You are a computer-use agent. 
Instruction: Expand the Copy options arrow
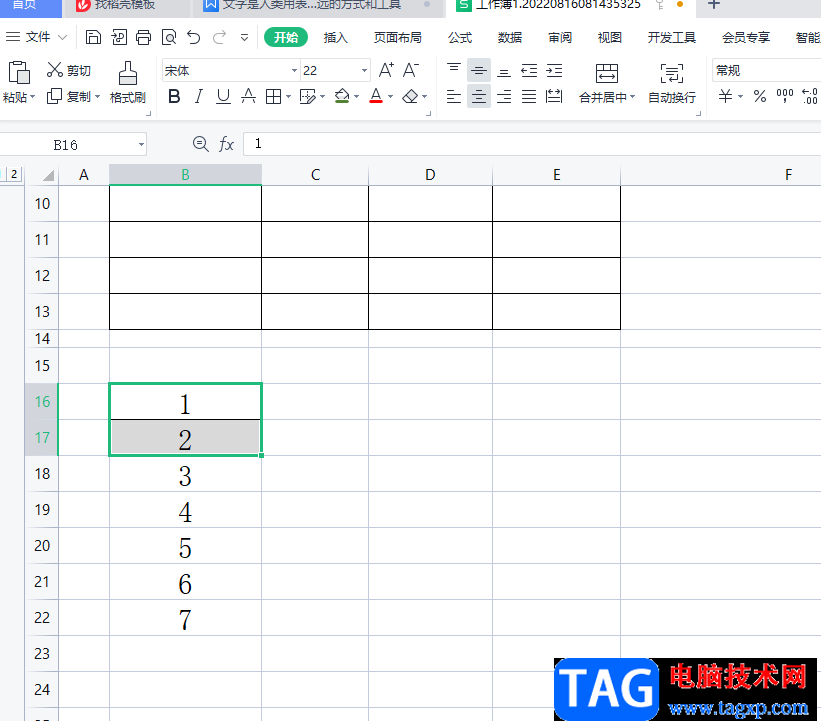point(97,96)
